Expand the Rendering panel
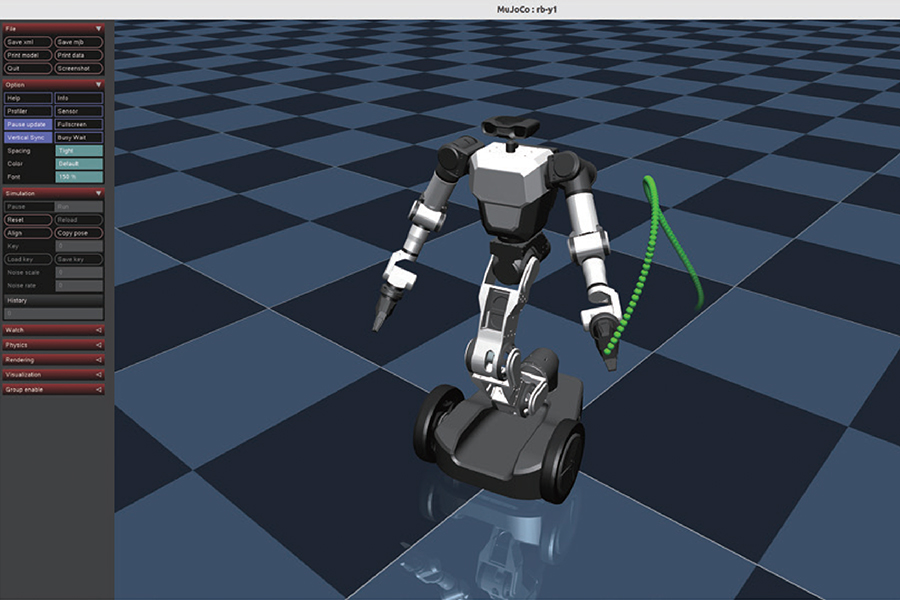The width and height of the screenshot is (900, 600). coord(53,359)
